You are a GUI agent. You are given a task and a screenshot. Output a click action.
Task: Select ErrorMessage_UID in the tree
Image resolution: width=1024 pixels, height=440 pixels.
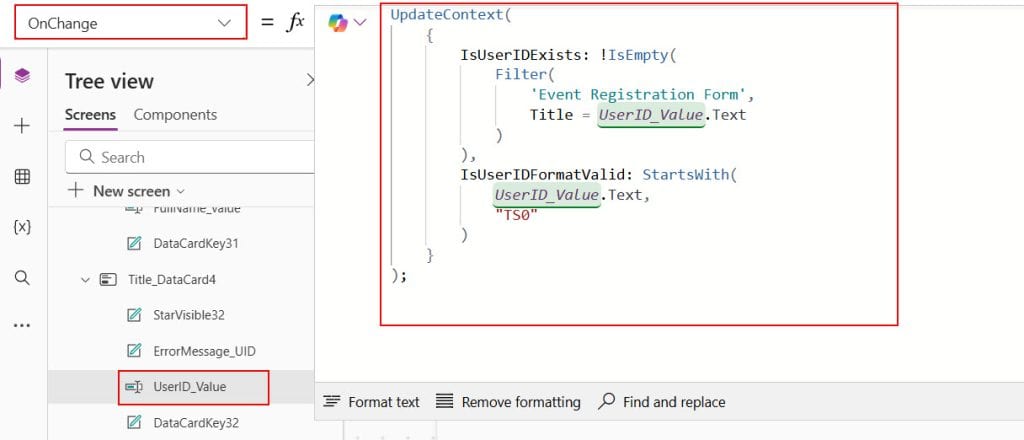click(204, 351)
